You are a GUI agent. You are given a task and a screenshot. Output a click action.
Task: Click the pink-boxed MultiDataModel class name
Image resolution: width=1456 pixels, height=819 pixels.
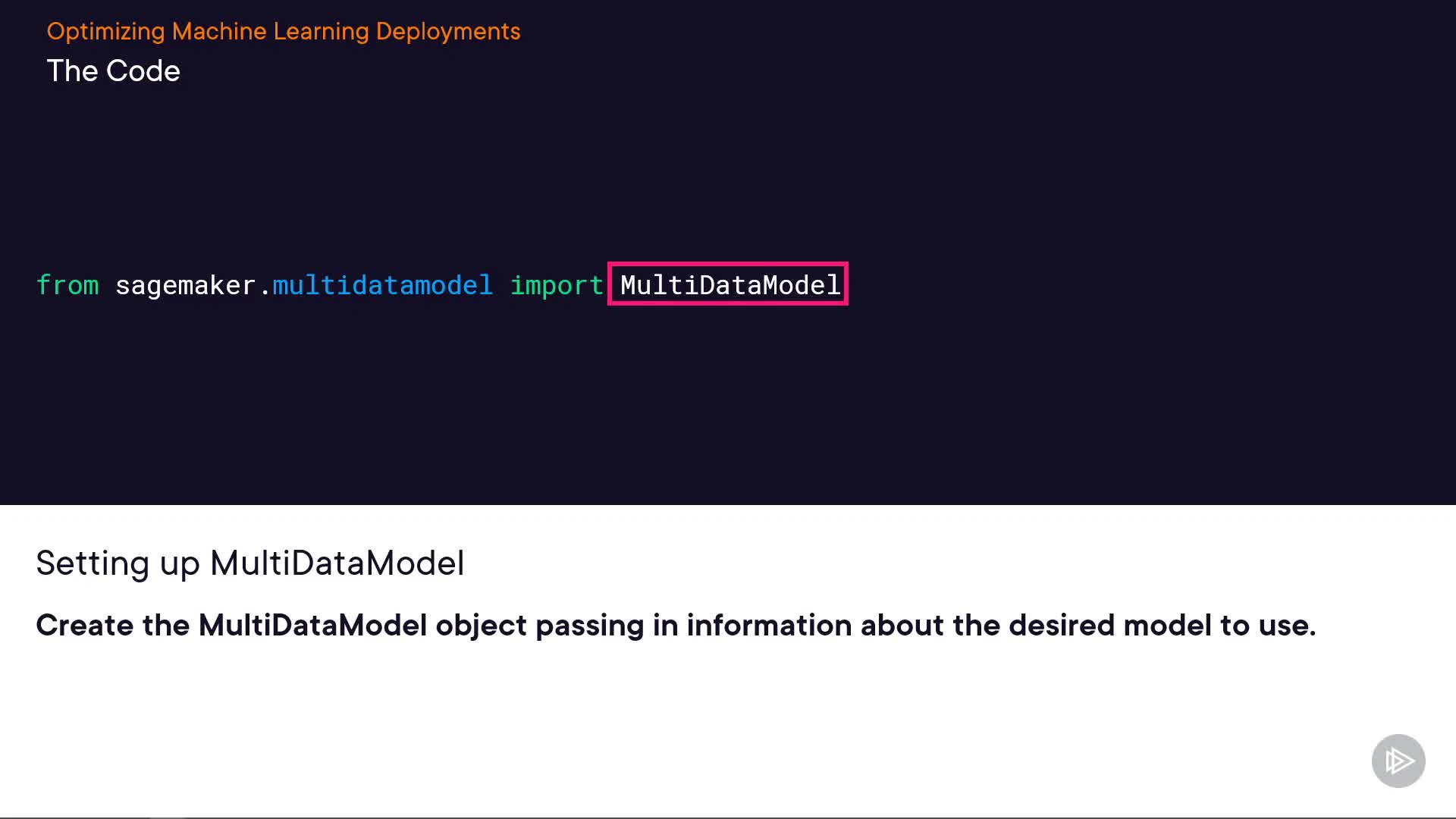coord(730,285)
